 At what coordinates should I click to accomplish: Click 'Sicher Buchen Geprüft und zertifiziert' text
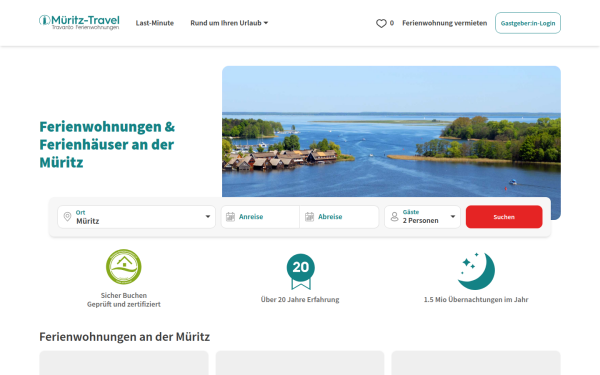coord(124,300)
